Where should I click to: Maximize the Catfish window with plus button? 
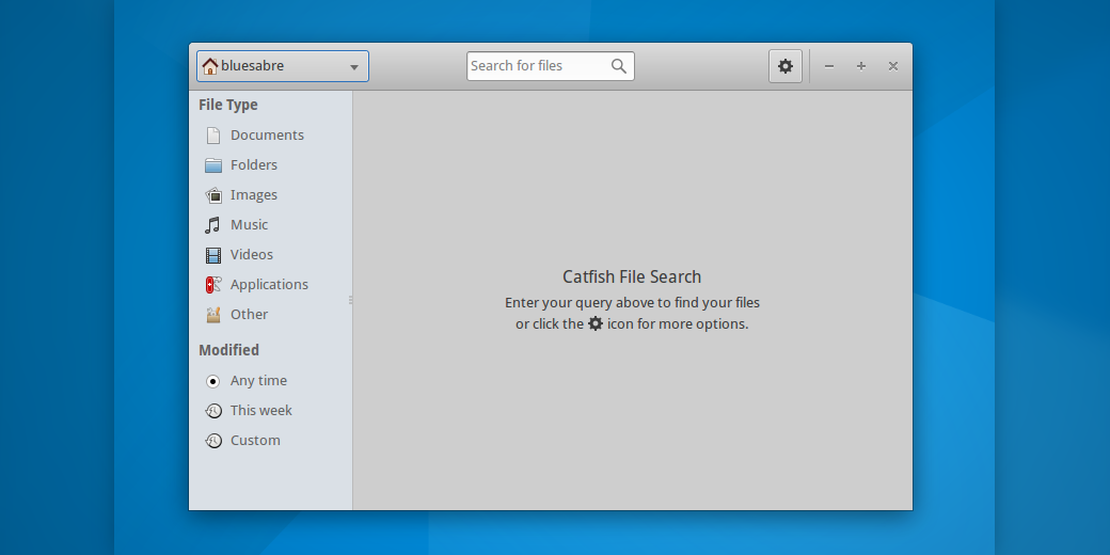[x=861, y=66]
